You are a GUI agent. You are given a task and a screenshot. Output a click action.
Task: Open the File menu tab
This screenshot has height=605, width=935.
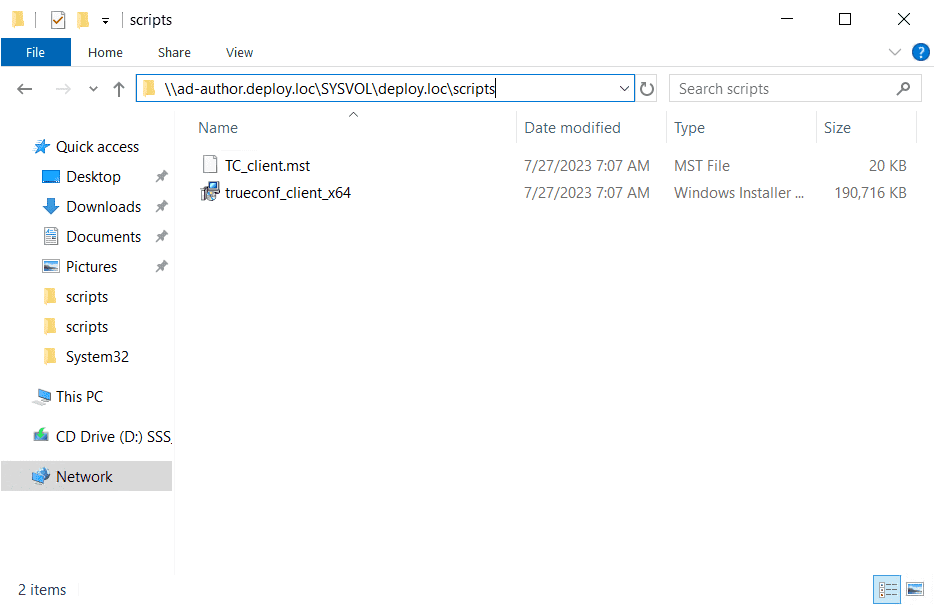tap(36, 52)
